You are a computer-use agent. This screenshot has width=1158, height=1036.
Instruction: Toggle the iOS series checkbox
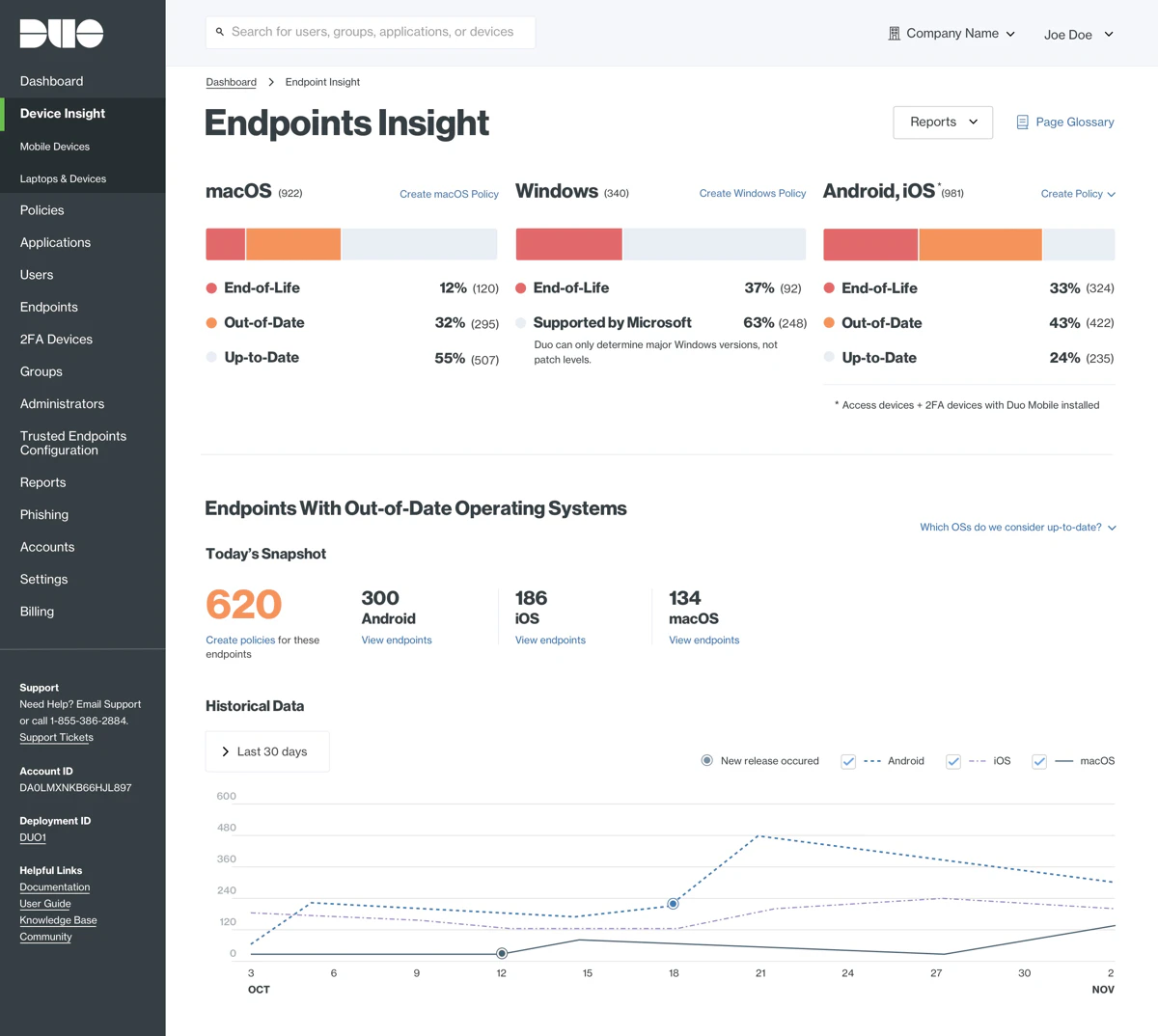coord(953,761)
